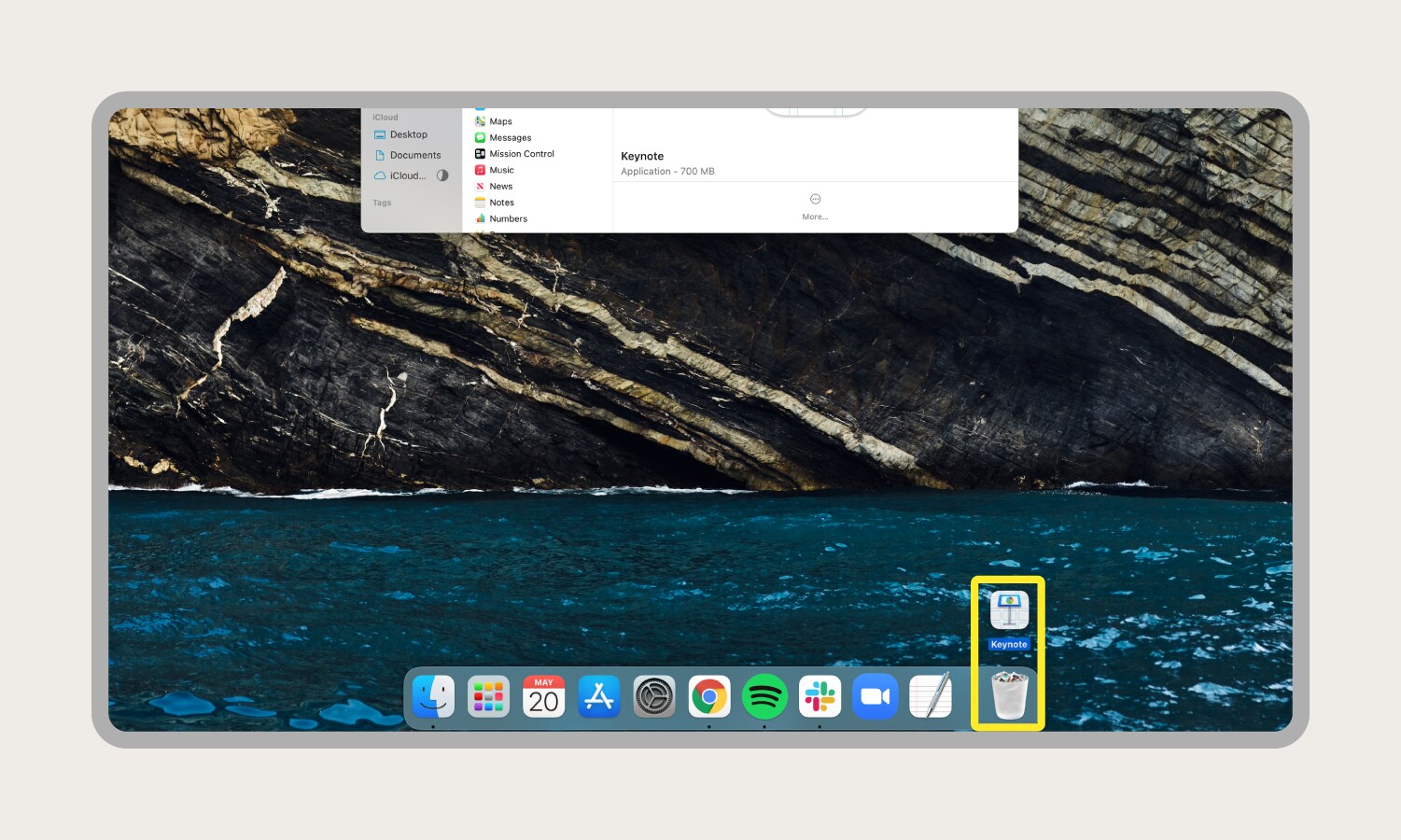Image resolution: width=1401 pixels, height=840 pixels.
Task: Launch Google Chrome from the Dock
Action: coord(709,696)
